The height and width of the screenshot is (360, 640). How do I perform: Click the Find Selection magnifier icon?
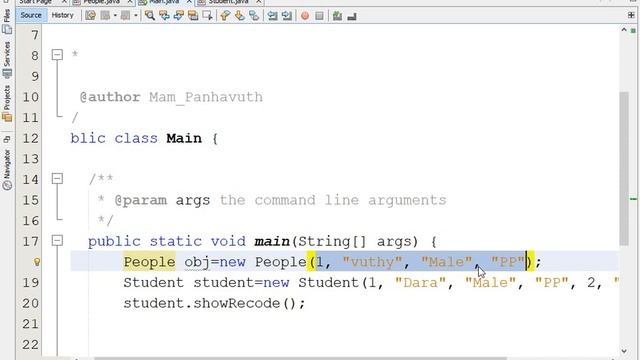tap(150, 16)
